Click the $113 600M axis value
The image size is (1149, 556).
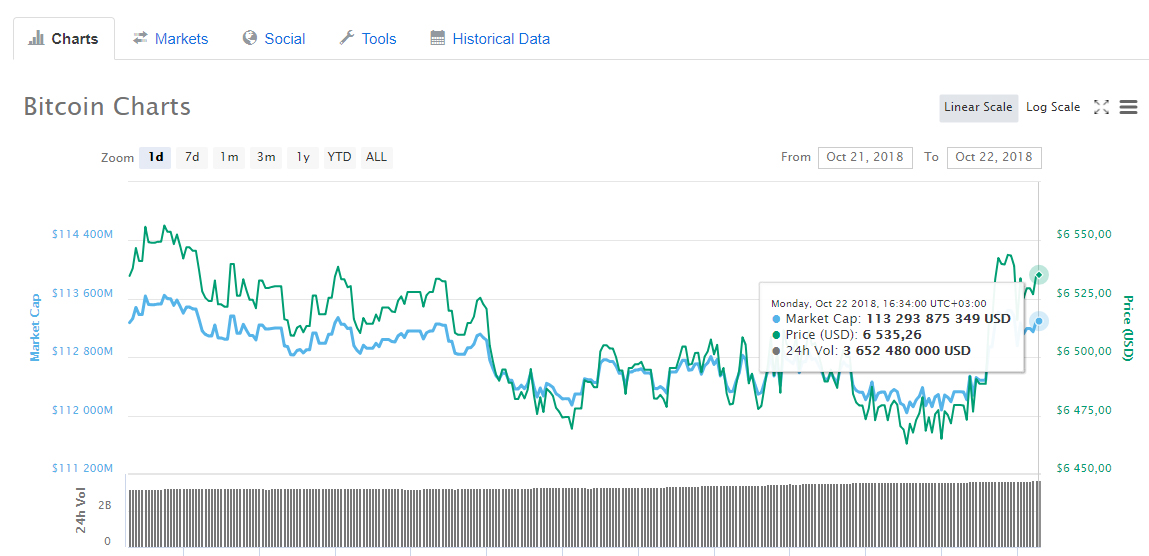coord(83,293)
